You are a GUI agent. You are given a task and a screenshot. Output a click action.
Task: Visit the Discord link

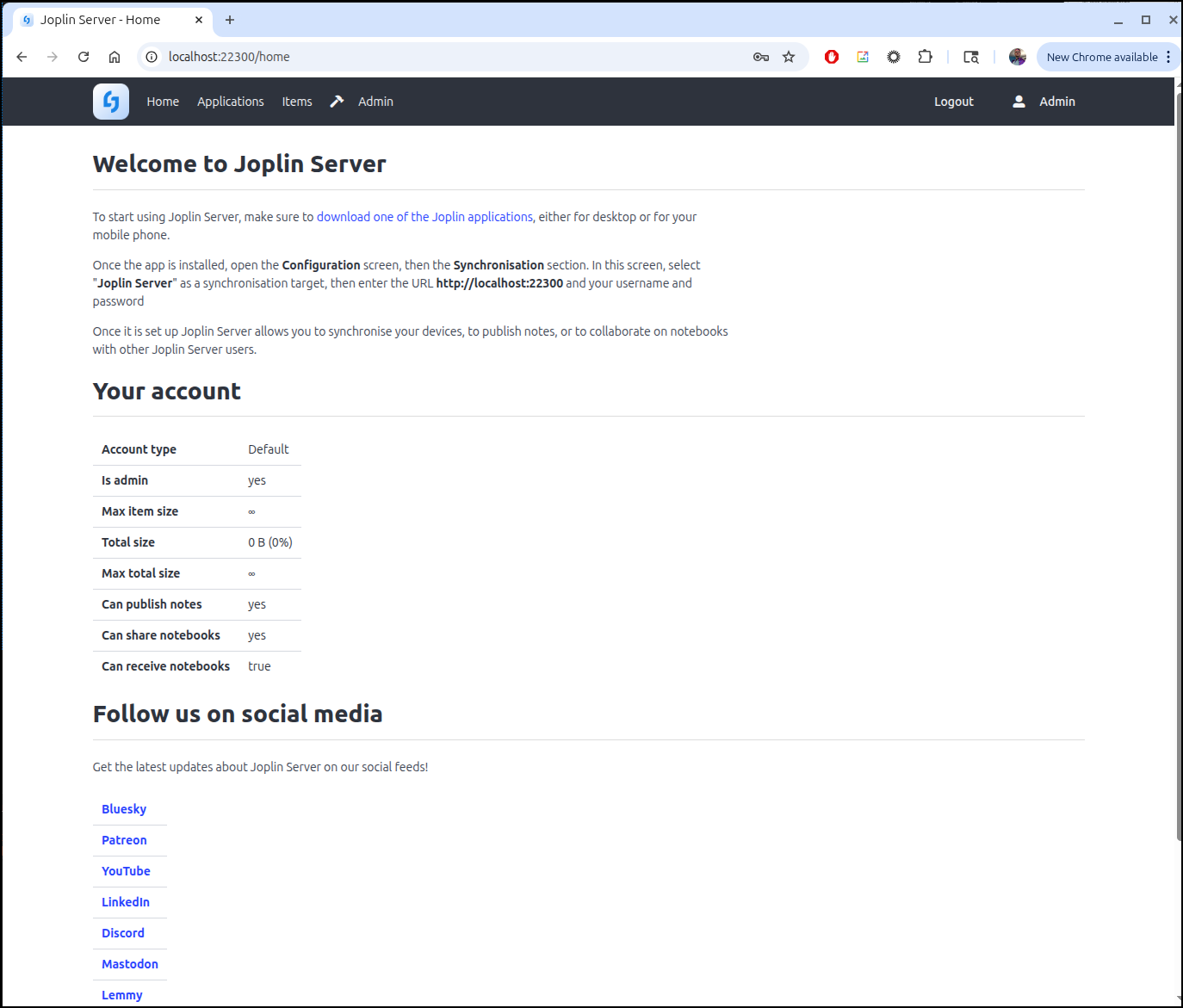click(123, 933)
